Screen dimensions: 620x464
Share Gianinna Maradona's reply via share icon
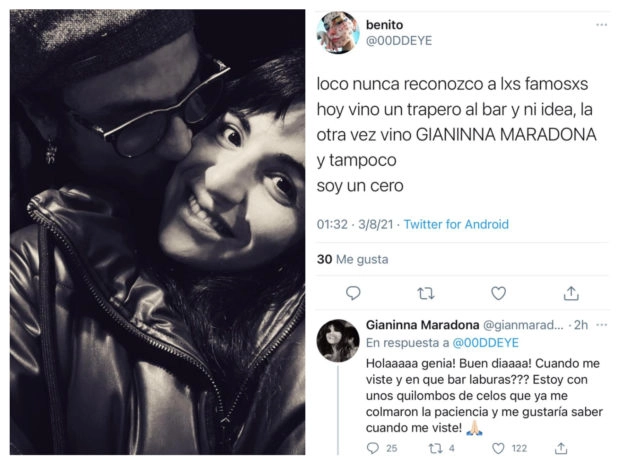pyautogui.click(x=561, y=448)
